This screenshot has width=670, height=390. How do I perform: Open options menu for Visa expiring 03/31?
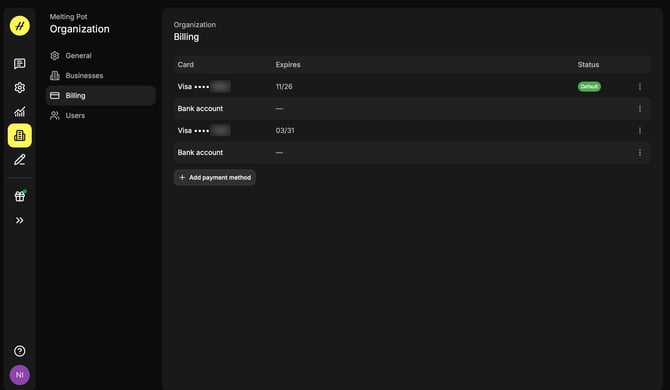coord(640,130)
